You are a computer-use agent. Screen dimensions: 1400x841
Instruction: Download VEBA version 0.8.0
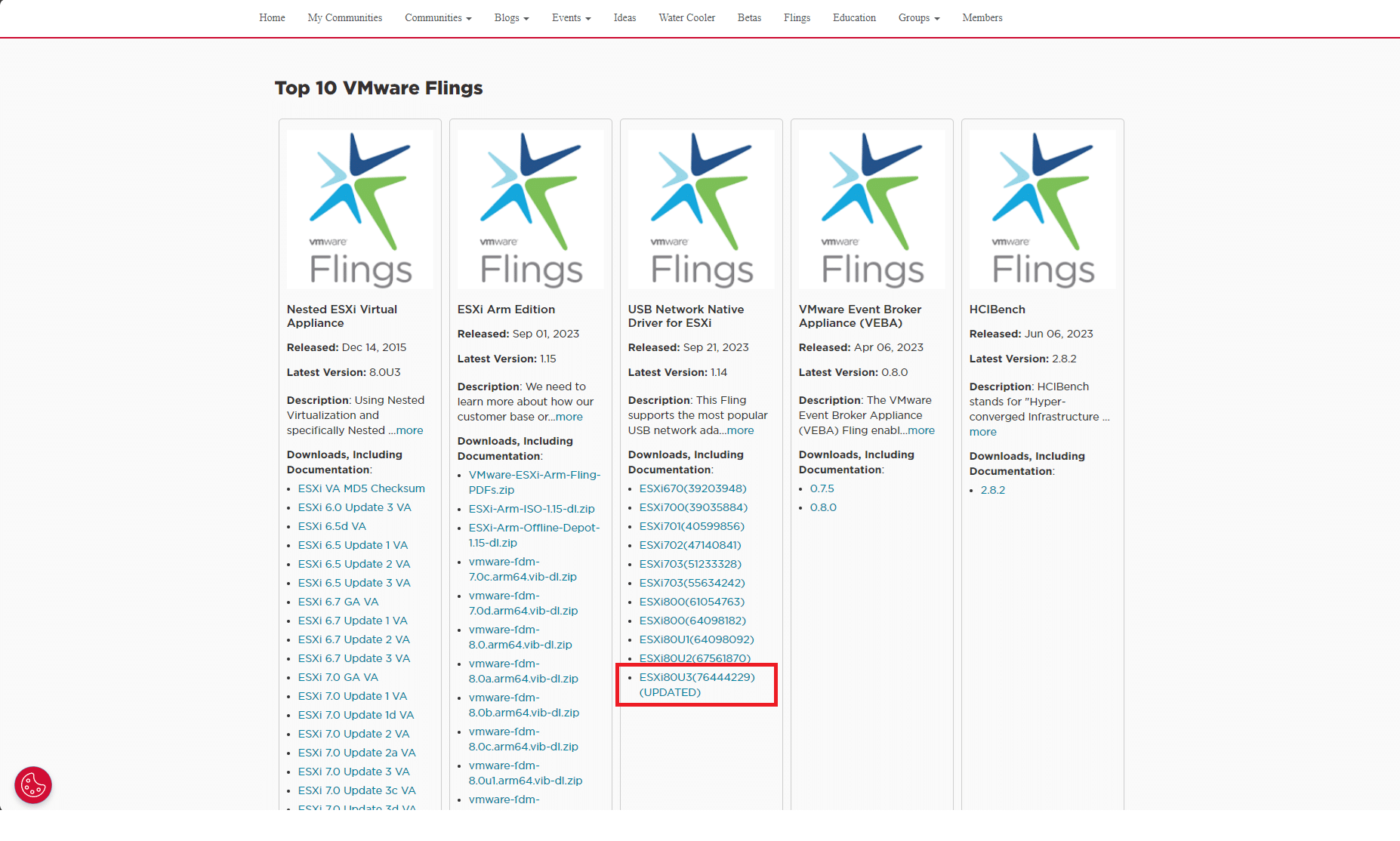click(823, 507)
